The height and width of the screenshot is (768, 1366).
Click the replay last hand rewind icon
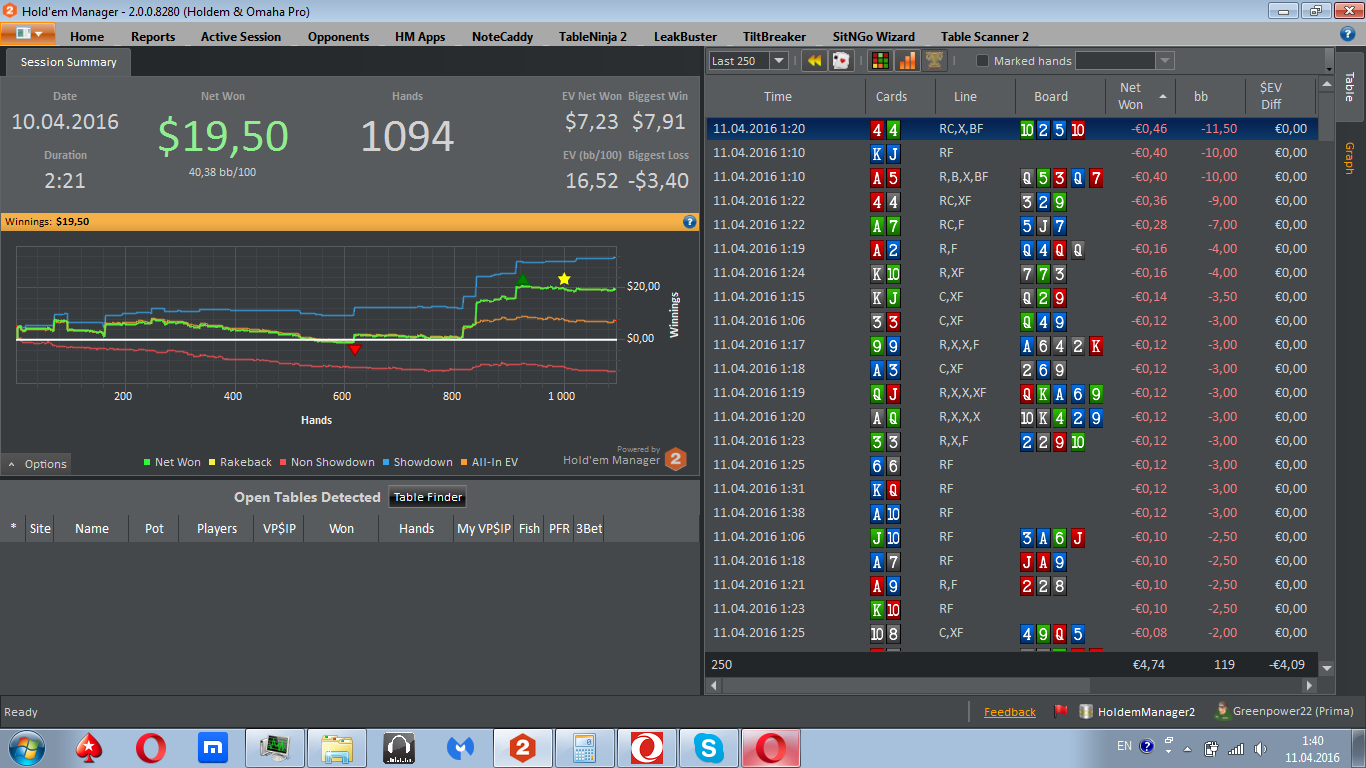[814, 61]
